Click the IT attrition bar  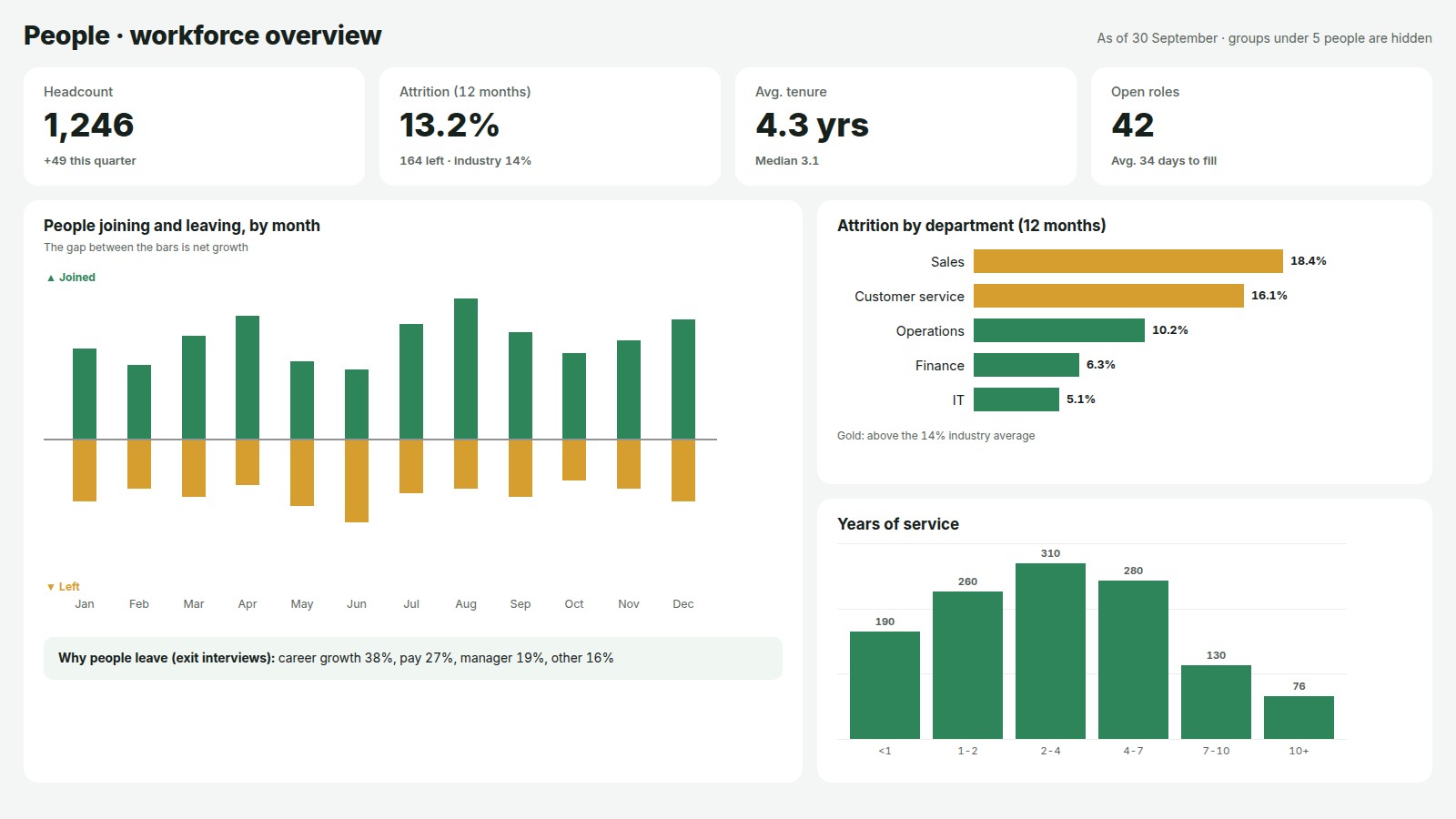(x=1016, y=399)
